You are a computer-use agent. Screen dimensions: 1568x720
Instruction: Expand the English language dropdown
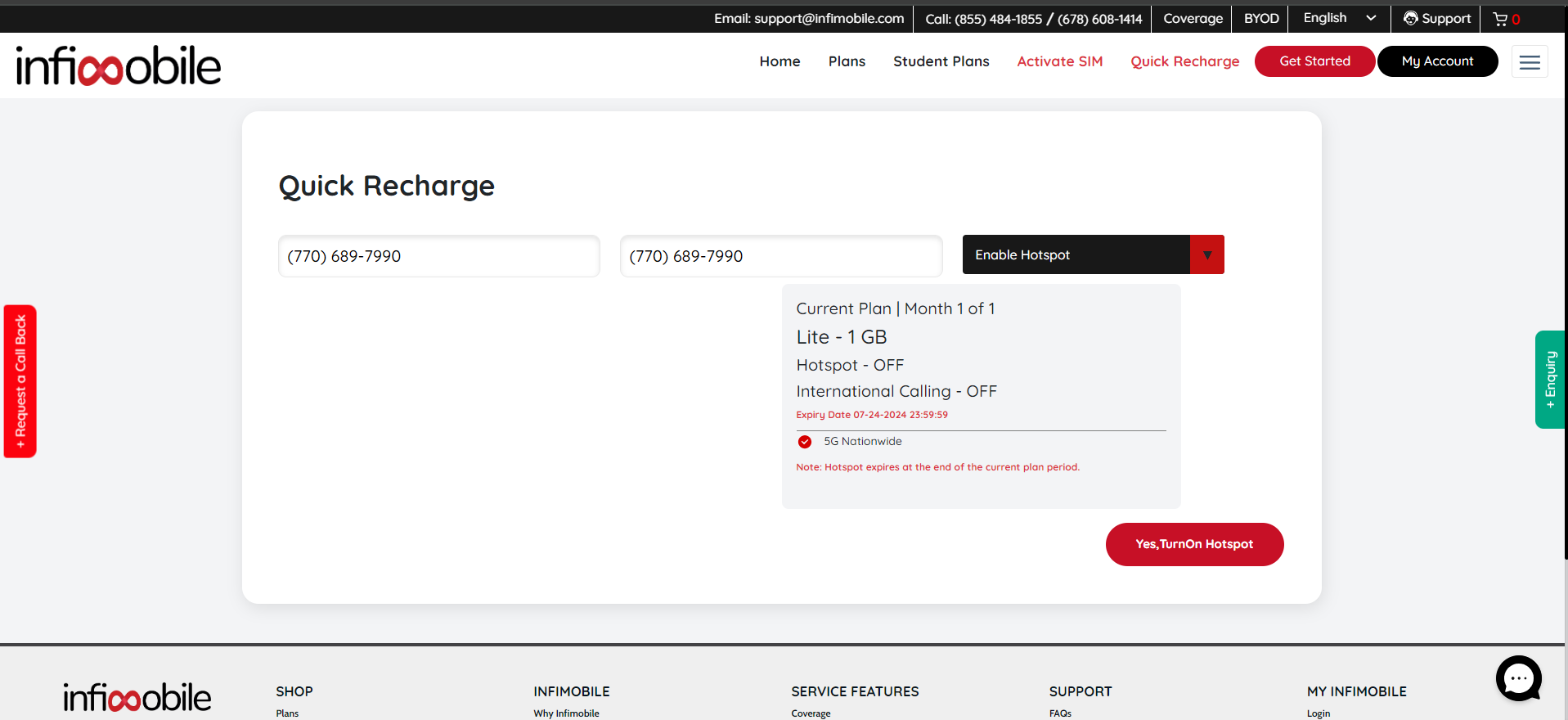(x=1339, y=18)
